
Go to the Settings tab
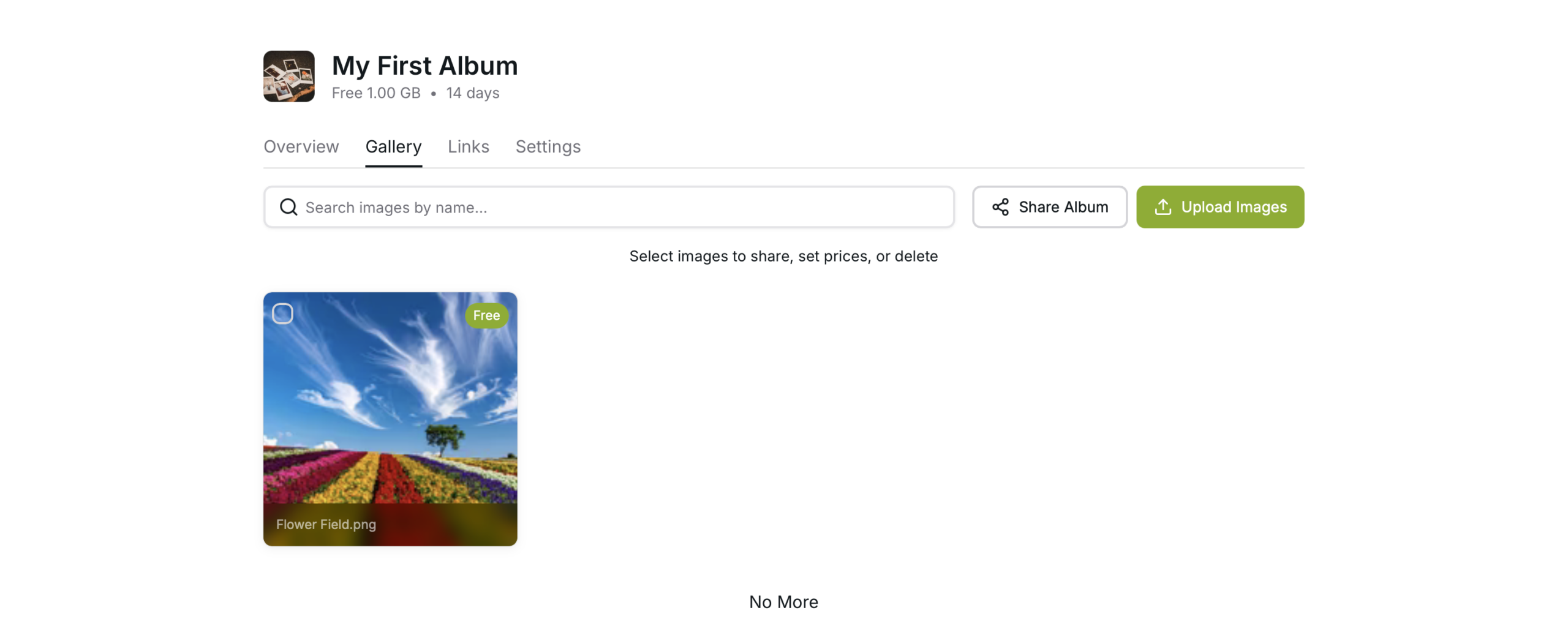[548, 146]
